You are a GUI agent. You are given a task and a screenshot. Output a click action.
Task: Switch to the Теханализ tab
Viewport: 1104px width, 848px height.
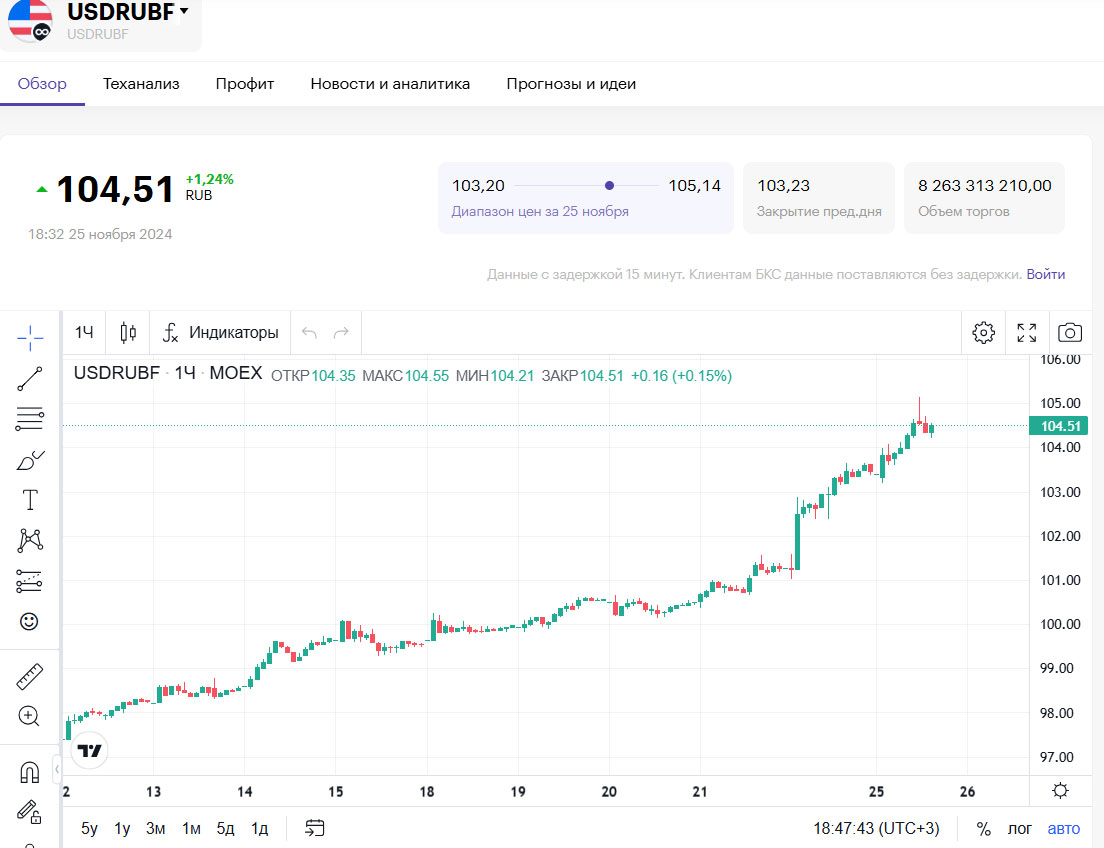click(x=141, y=84)
